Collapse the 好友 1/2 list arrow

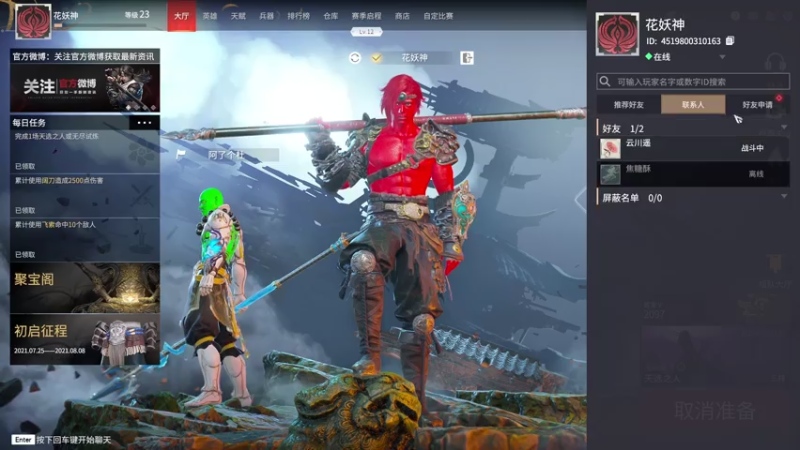coord(784,128)
